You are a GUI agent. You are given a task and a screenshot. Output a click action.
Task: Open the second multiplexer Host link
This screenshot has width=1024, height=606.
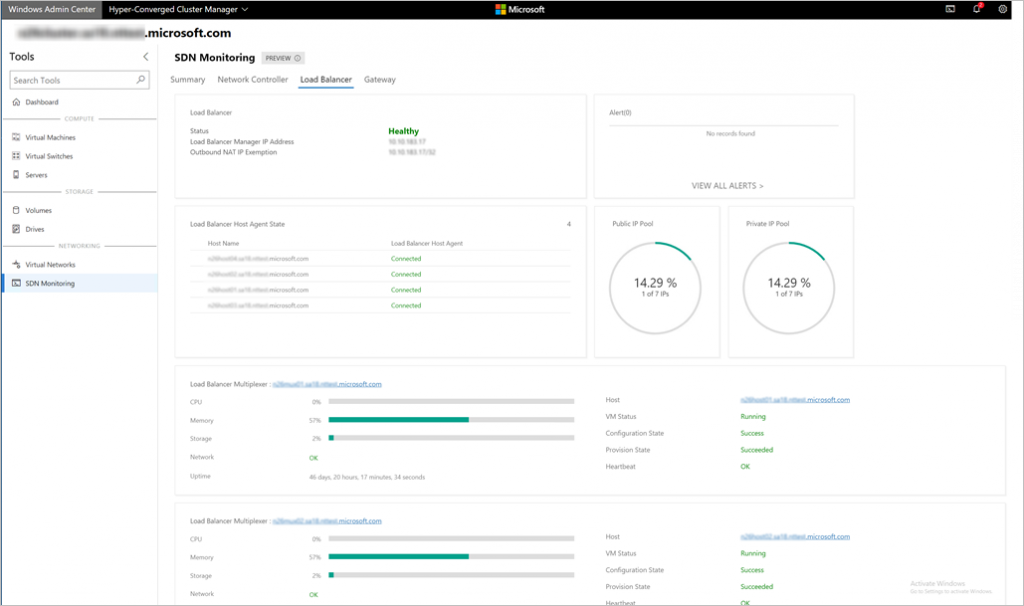(x=795, y=537)
